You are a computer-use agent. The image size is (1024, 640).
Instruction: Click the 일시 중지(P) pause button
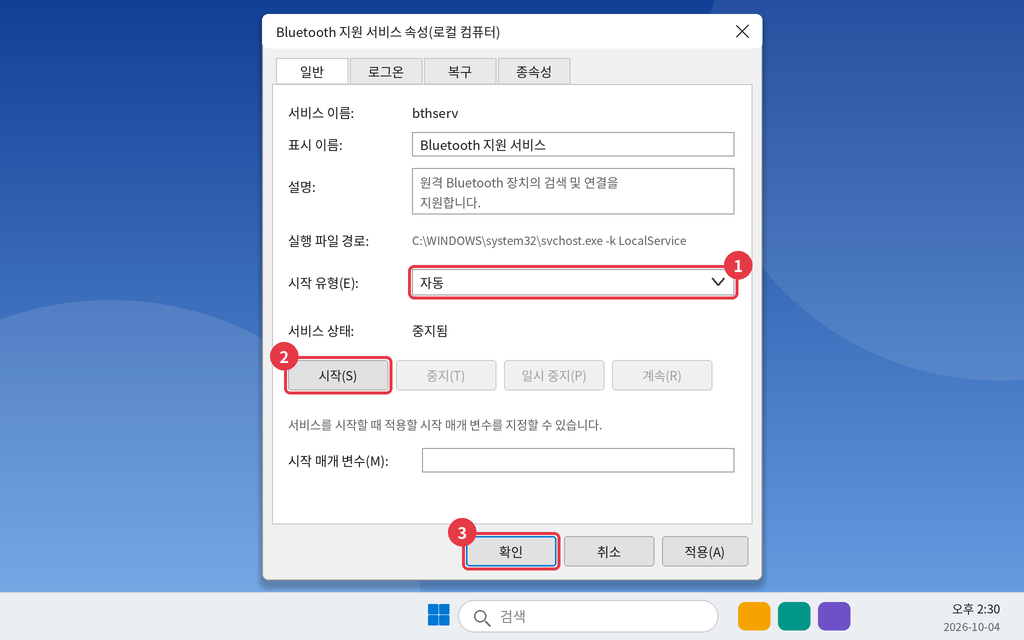[554, 376]
